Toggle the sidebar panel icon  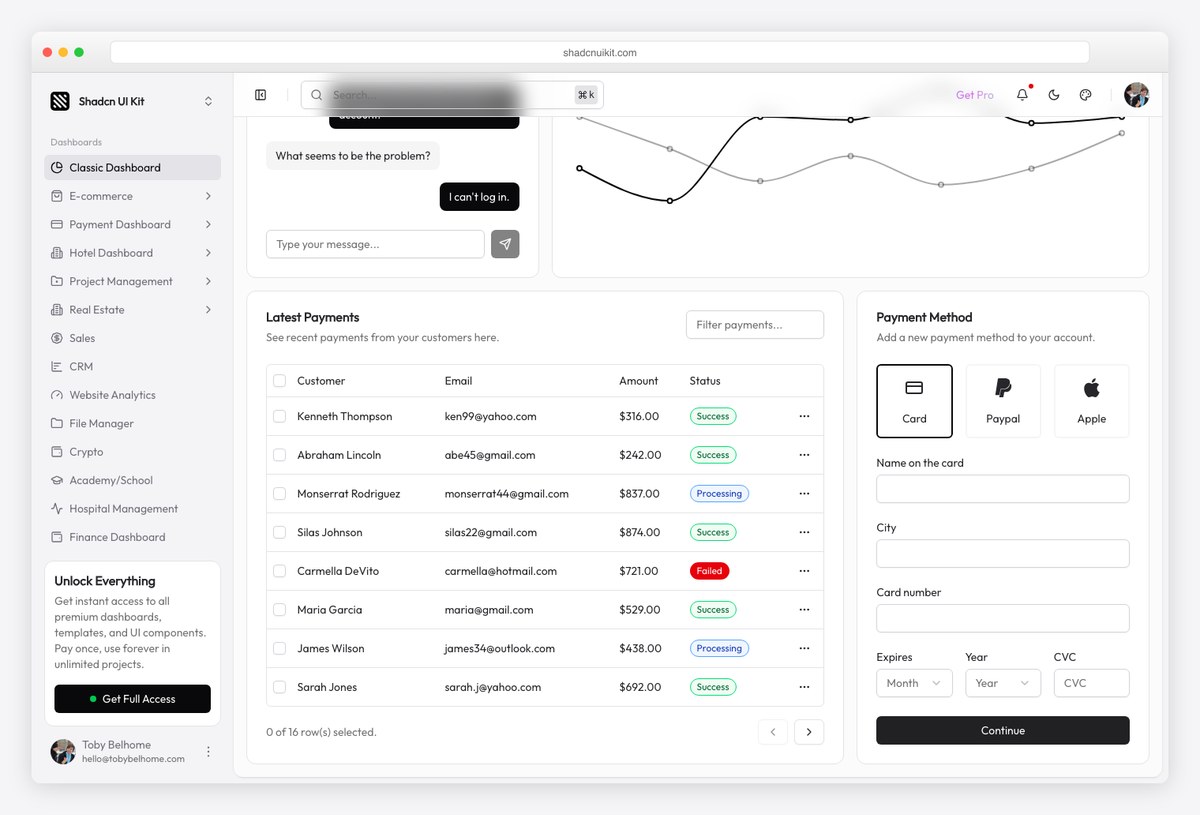(x=261, y=95)
